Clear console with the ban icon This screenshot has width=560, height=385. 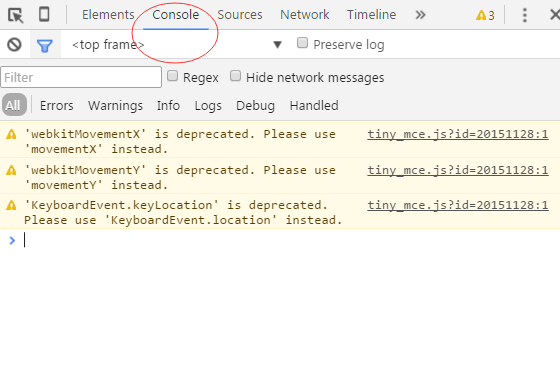point(14,45)
